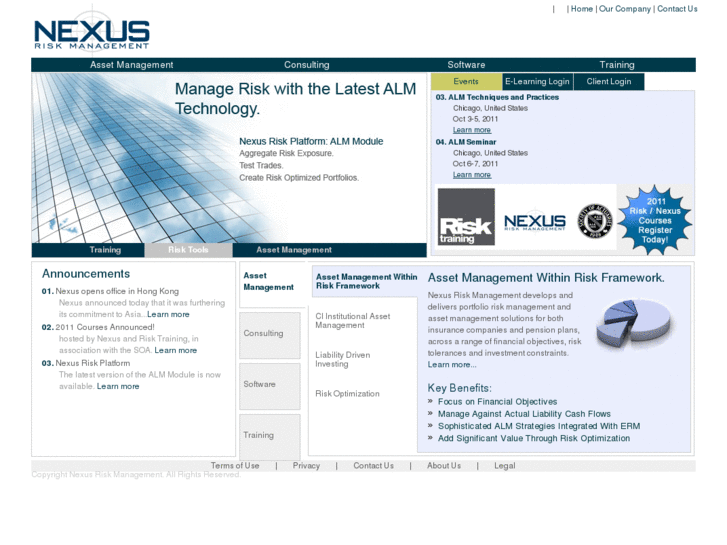Click Nexus Risk Platform: ALM Module heading
Viewport: 727px width, 545px height.
[311, 141]
